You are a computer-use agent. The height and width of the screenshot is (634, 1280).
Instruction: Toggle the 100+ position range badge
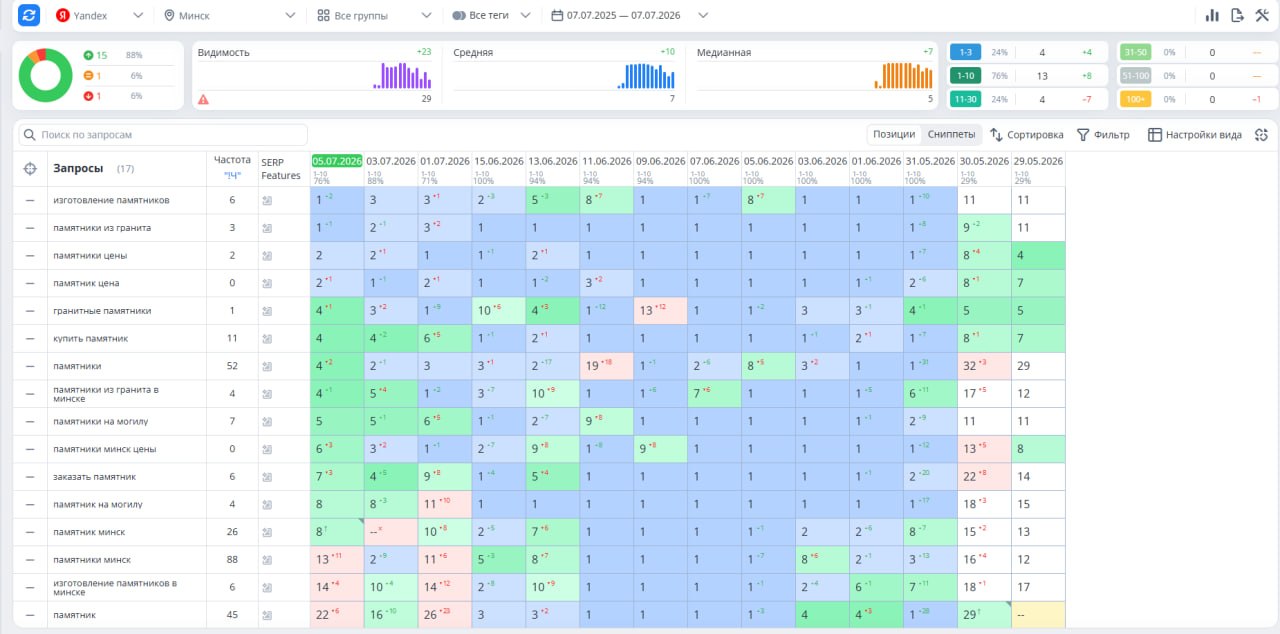pyautogui.click(x=1135, y=99)
